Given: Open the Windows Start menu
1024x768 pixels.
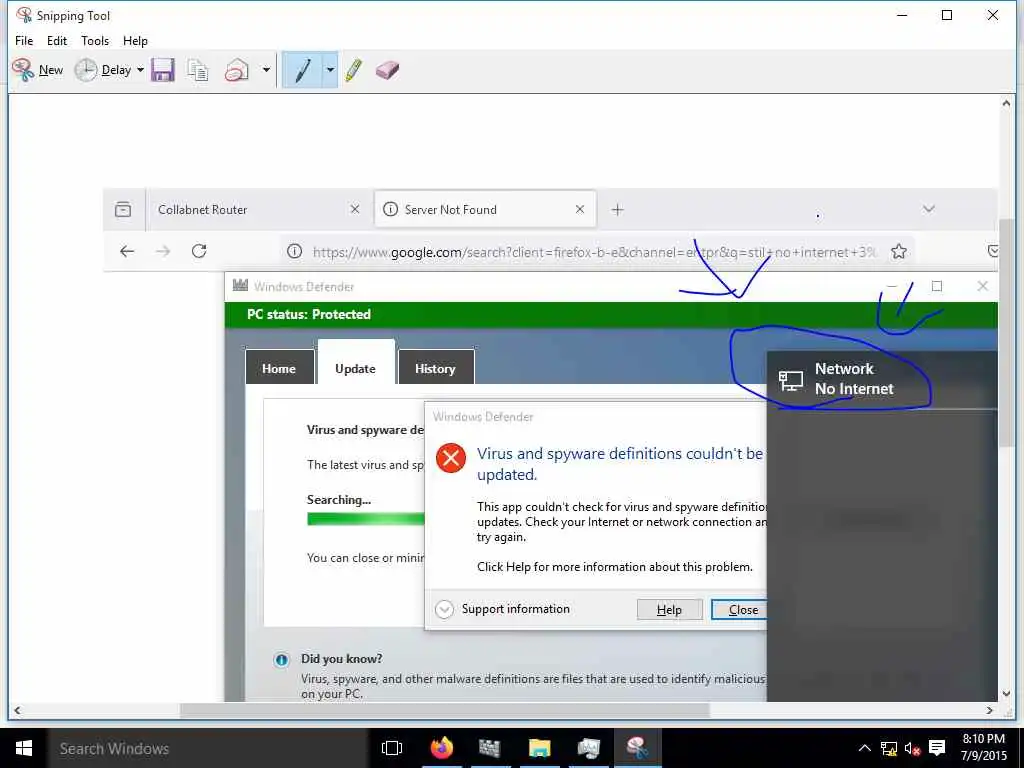Looking at the screenshot, I should (24, 748).
